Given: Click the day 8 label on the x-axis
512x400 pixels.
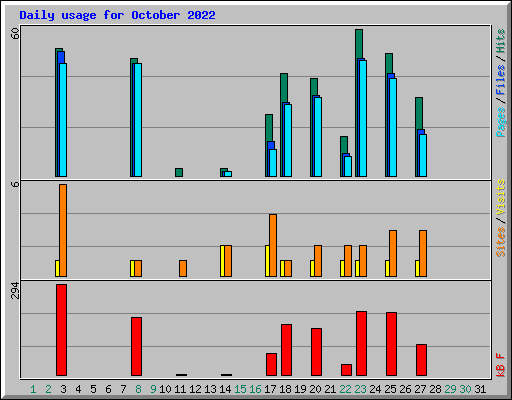Looking at the screenshot, I should point(138,389).
